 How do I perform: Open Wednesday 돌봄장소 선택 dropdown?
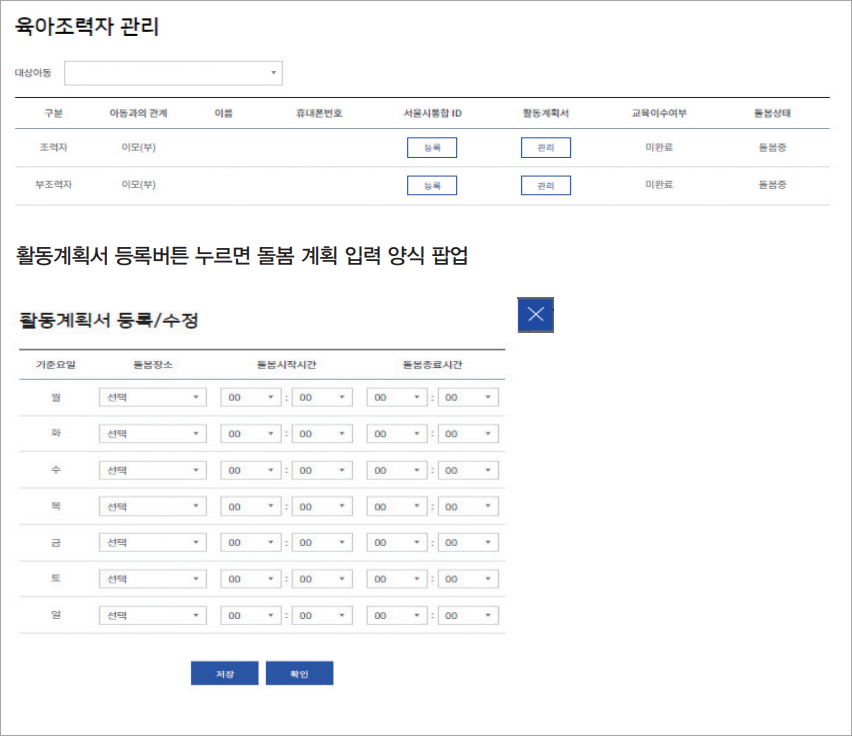tap(152, 469)
